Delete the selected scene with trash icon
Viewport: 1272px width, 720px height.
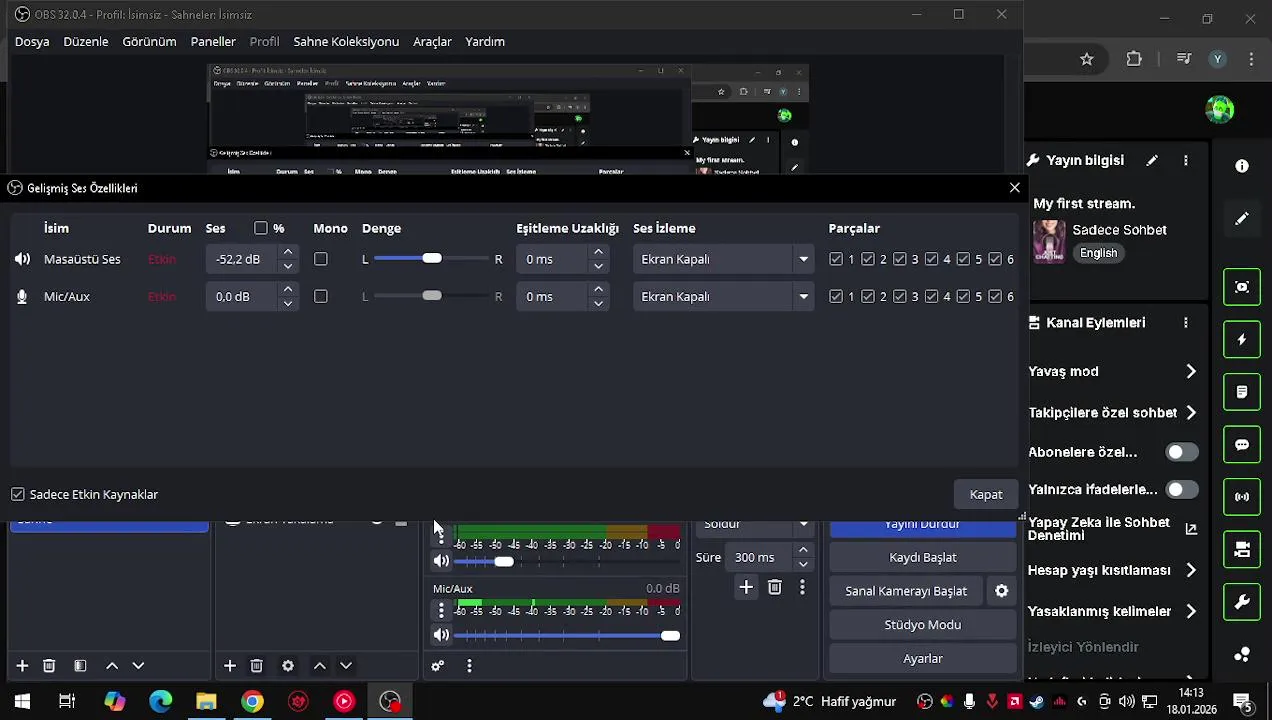tap(49, 666)
